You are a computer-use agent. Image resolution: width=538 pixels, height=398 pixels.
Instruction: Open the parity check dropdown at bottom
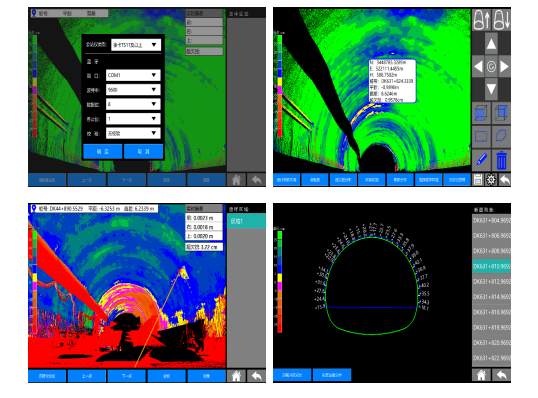click(x=133, y=133)
